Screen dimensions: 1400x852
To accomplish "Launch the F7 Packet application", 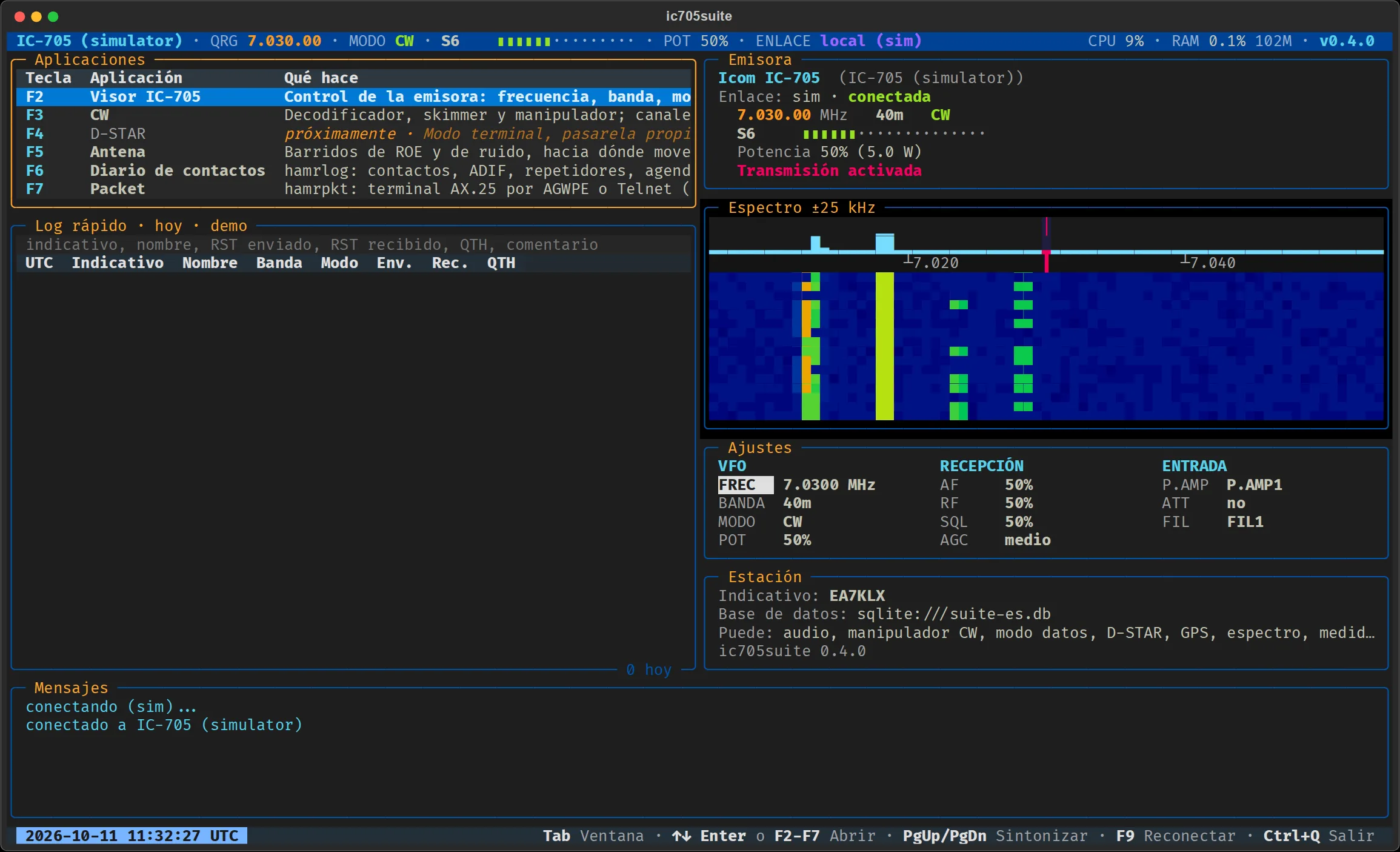I will tap(354, 189).
